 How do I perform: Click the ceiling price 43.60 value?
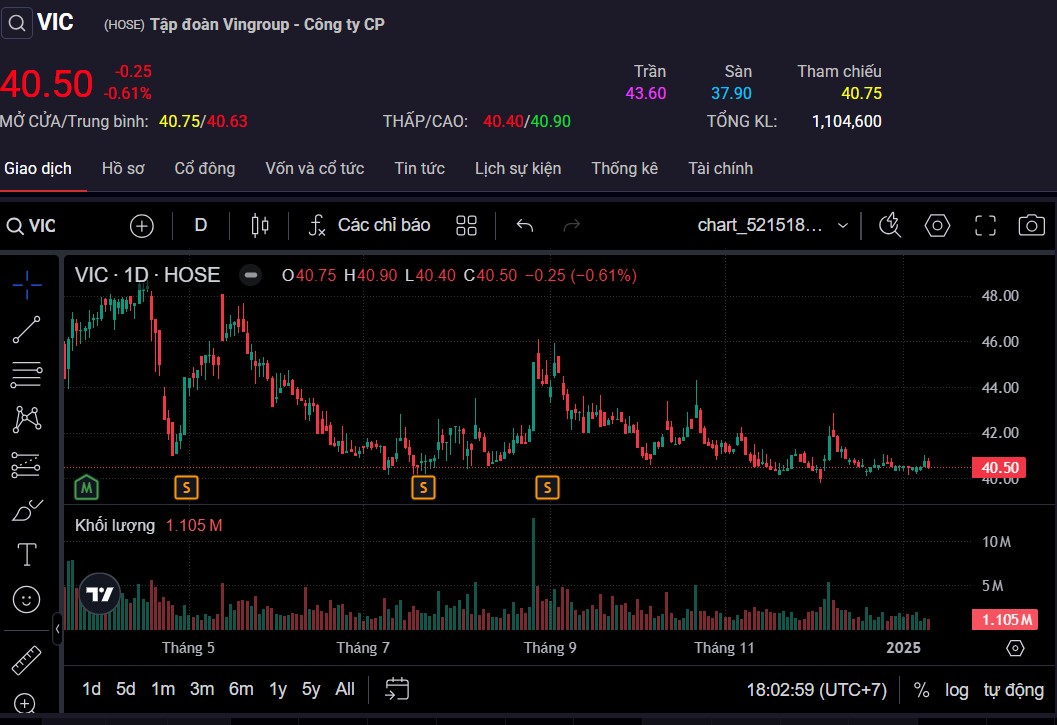[645, 93]
